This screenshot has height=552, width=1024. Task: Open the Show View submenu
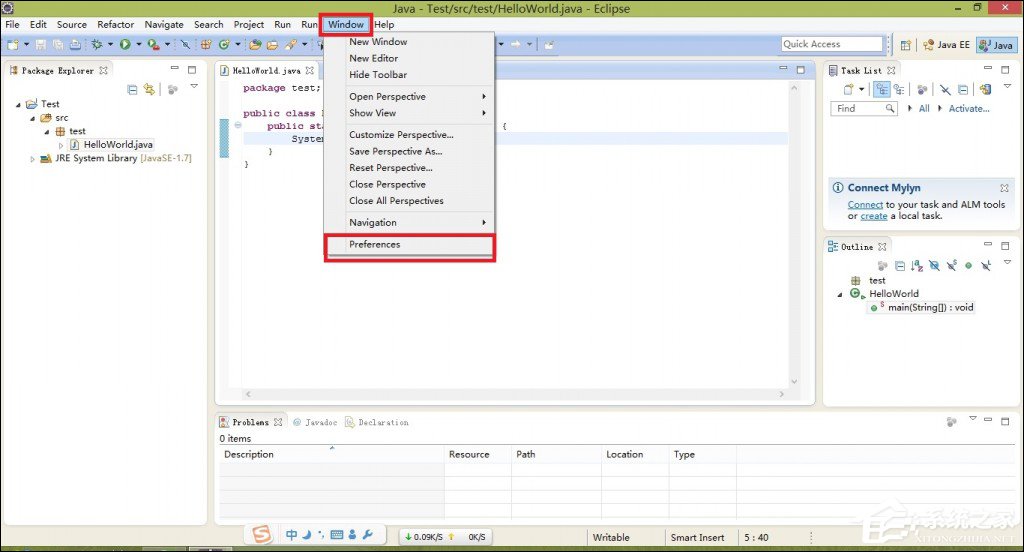pos(373,113)
